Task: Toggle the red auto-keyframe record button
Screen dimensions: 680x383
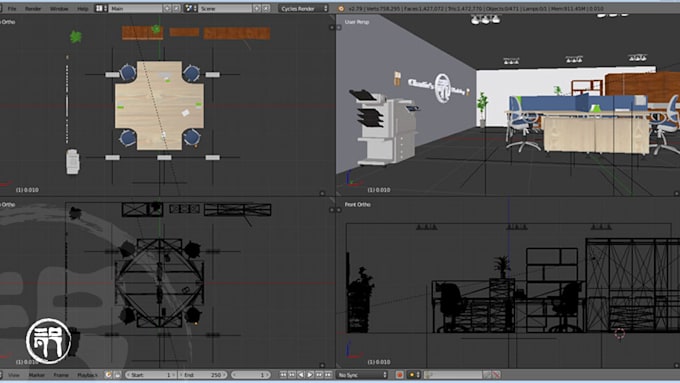Action: click(399, 375)
